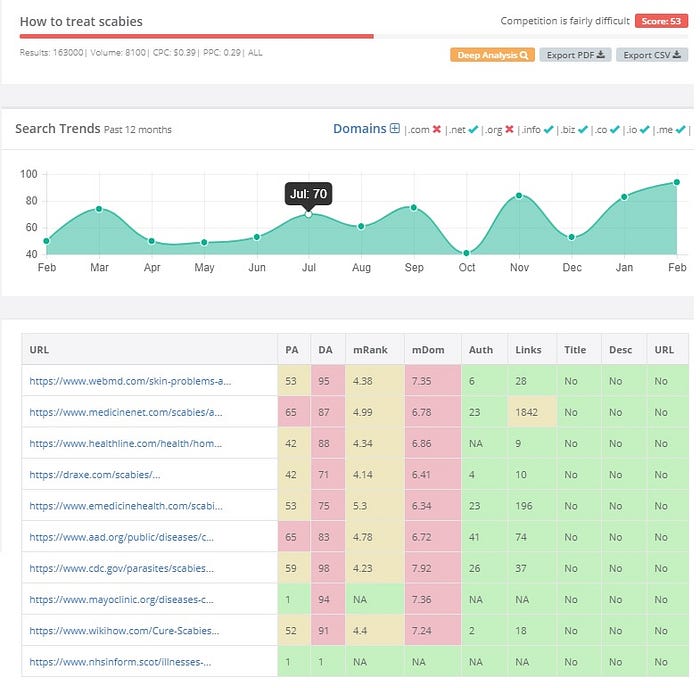Open the wikihow.com Cure-Scabies link

[124, 631]
